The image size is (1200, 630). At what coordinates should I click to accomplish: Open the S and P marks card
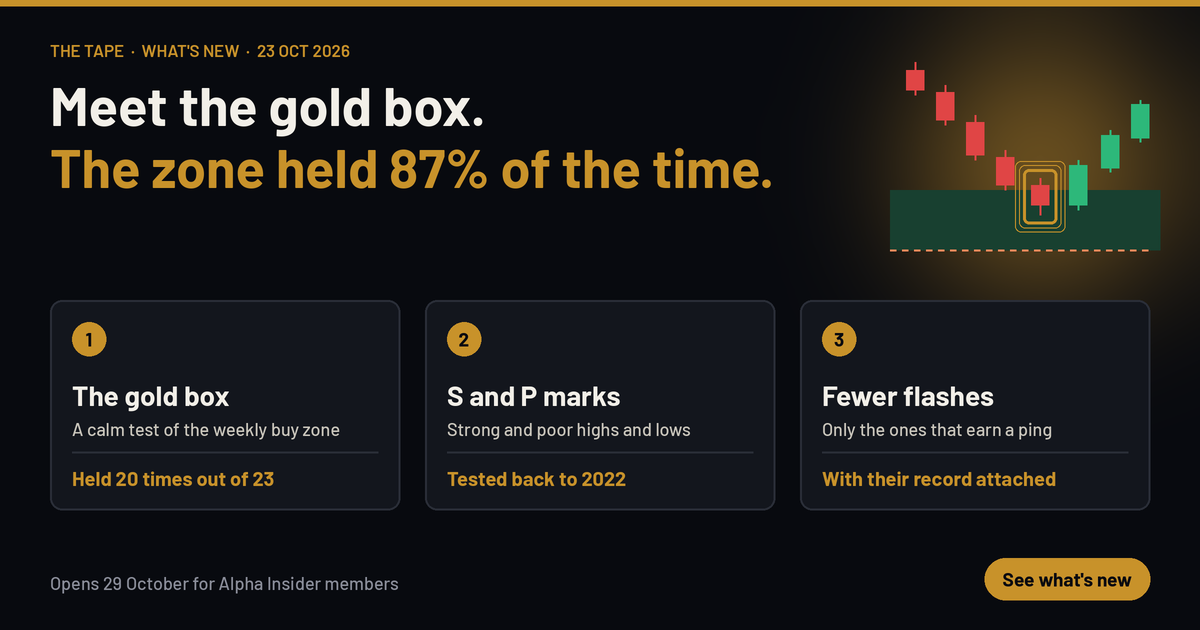(x=600, y=405)
